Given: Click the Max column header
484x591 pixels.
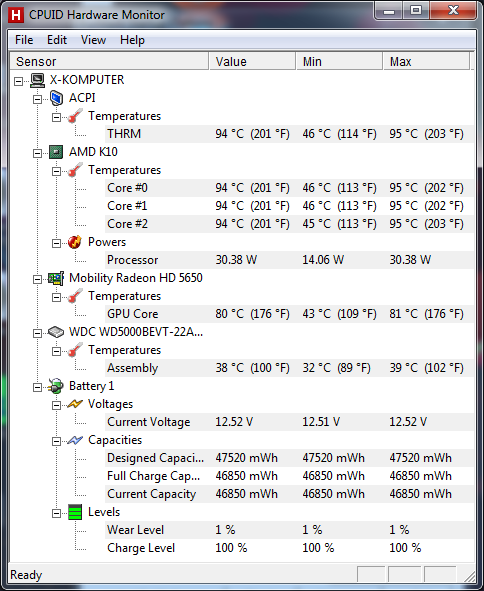Looking at the screenshot, I should [427, 61].
